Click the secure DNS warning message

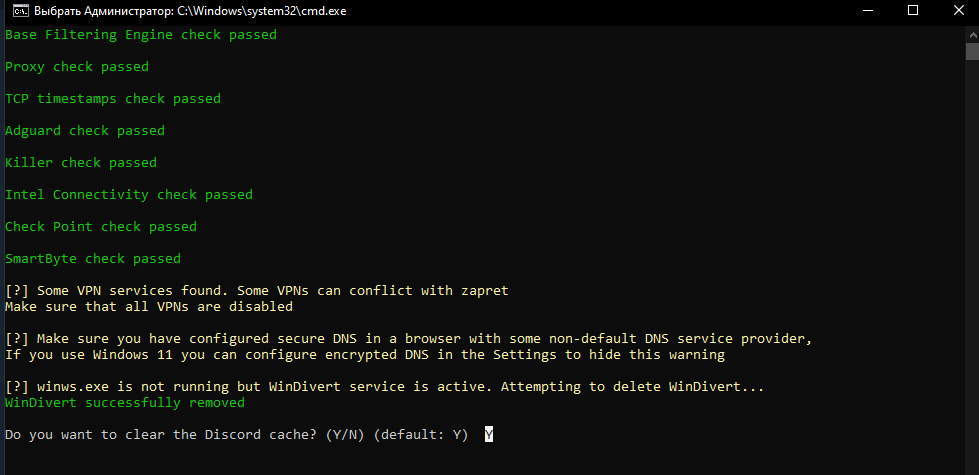tap(408, 347)
